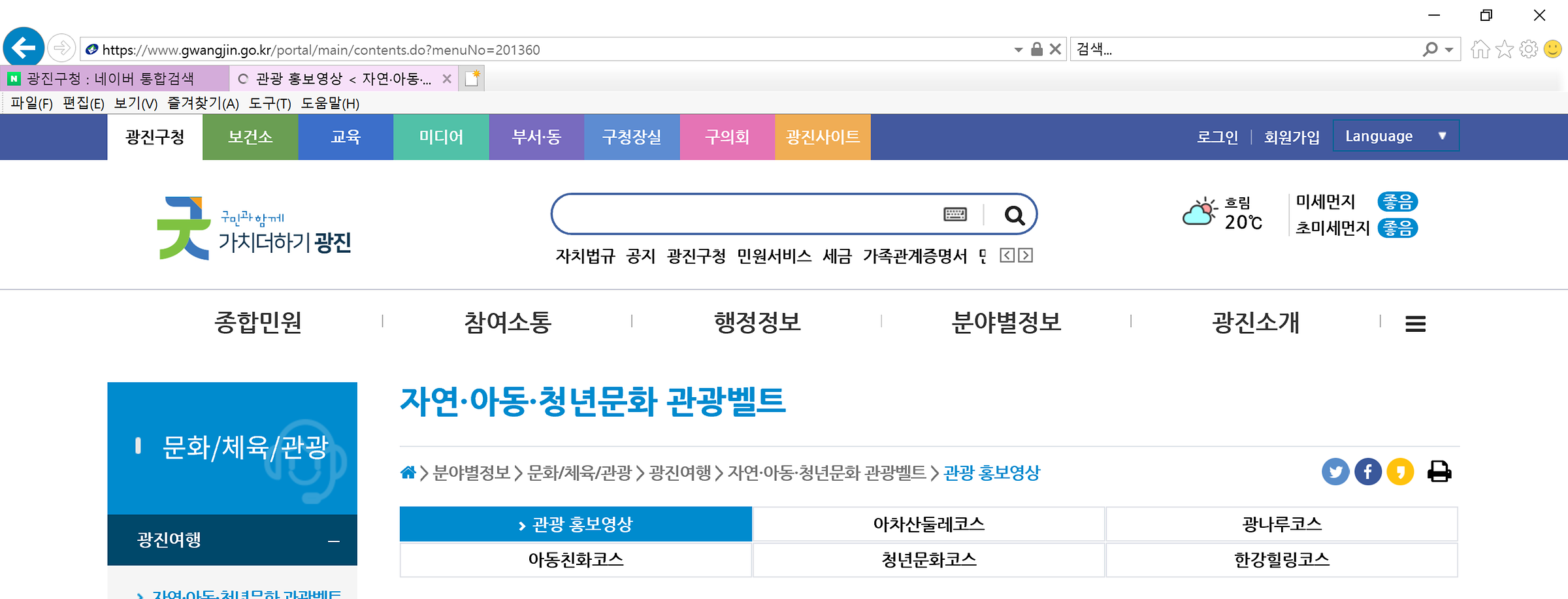
Task: Share the page via KakaoTalk
Action: click(x=1399, y=472)
